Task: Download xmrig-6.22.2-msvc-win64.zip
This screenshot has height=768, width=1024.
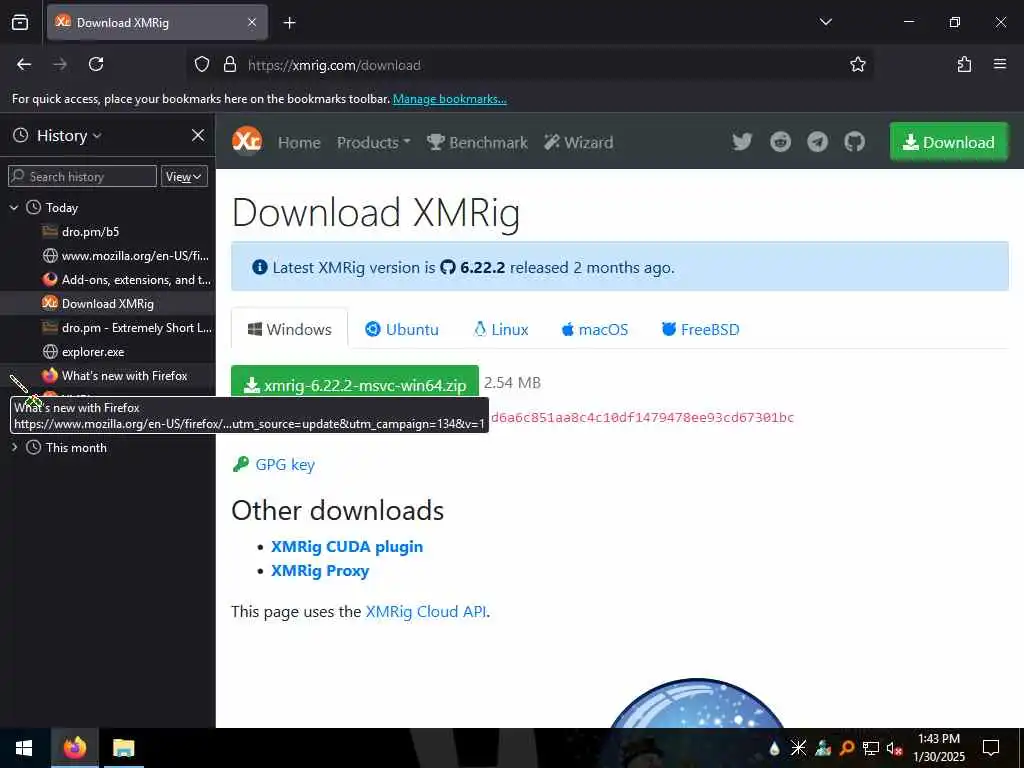Action: click(x=355, y=383)
